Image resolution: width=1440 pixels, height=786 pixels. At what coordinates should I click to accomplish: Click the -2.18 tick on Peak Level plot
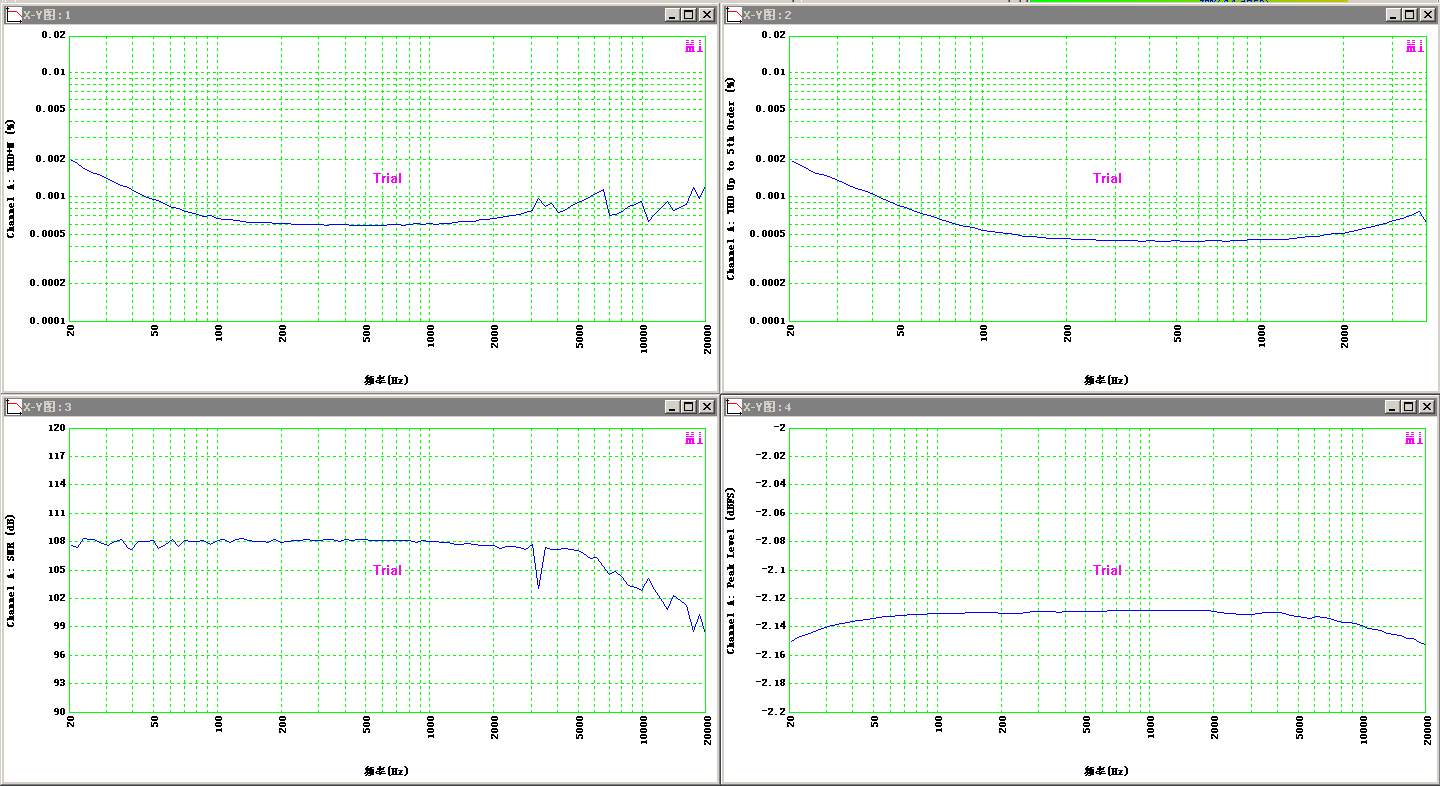tap(771, 683)
